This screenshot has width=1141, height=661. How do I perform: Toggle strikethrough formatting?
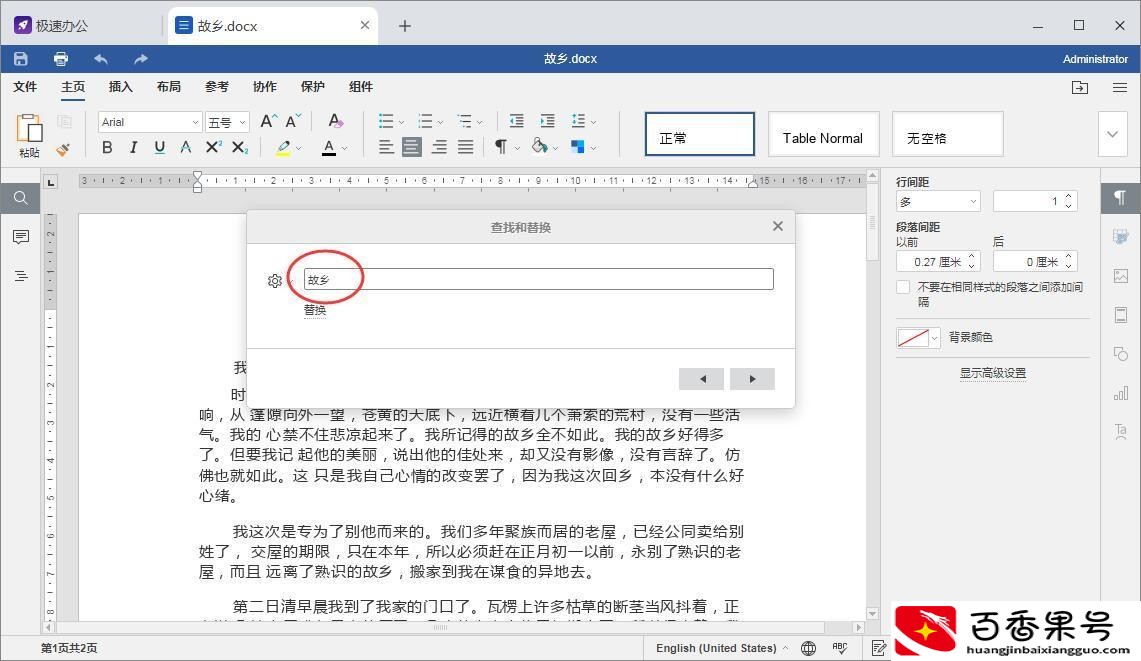point(186,148)
